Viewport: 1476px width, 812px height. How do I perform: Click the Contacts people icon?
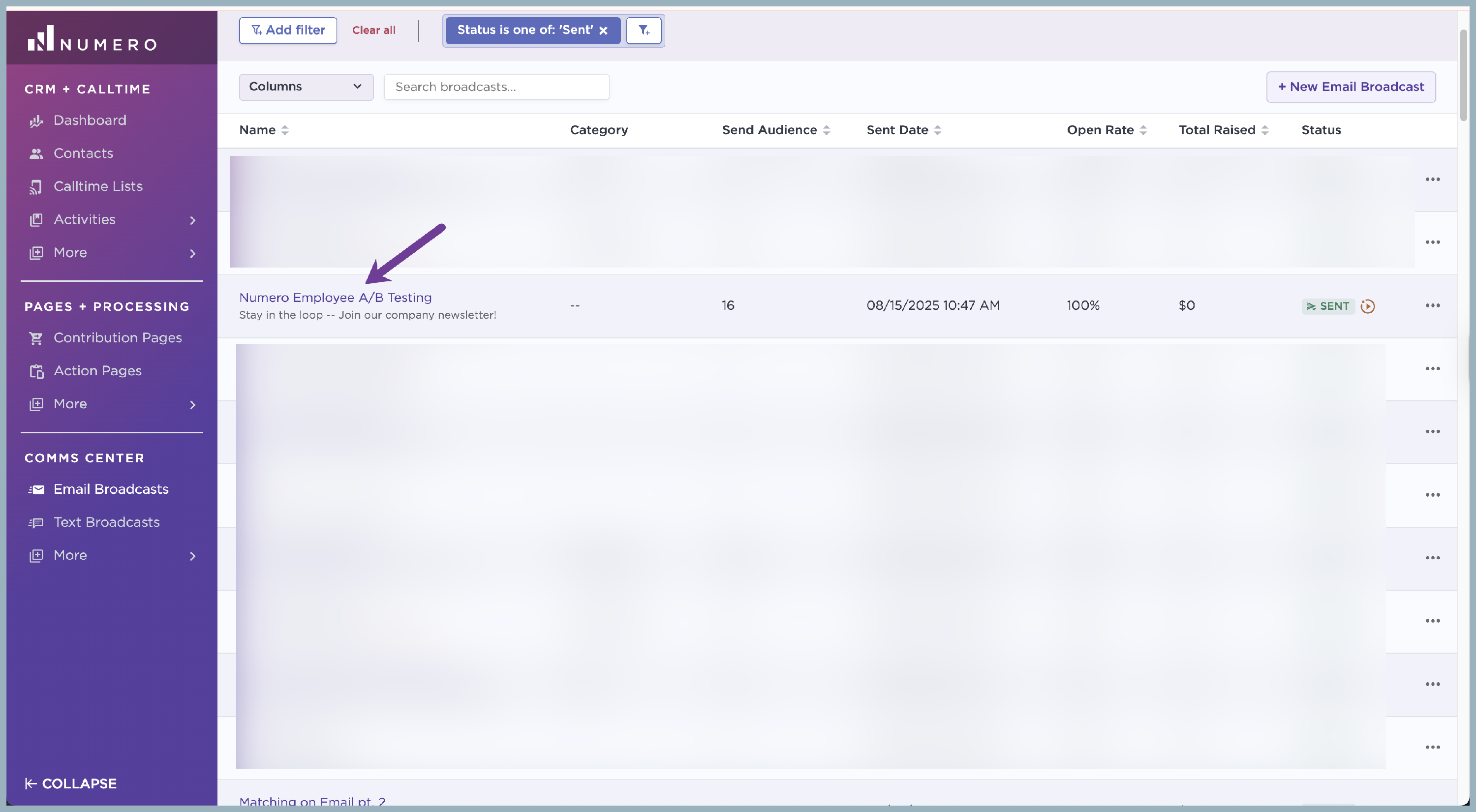tap(36, 153)
